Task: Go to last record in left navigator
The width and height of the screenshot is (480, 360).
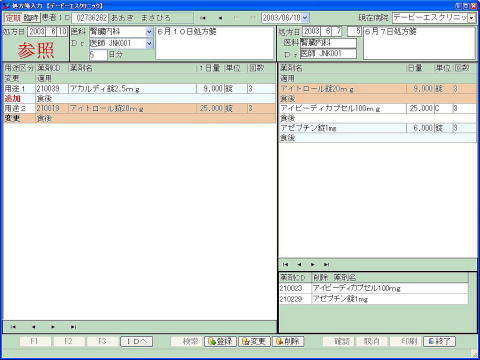Action: point(73,327)
